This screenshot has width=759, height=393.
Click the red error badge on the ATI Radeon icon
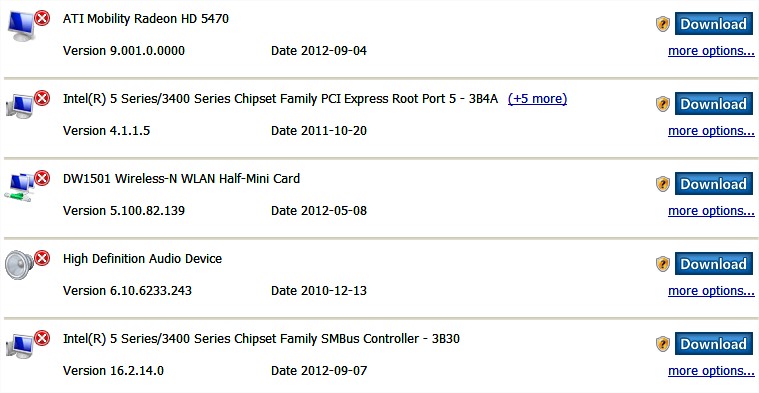coord(42,18)
